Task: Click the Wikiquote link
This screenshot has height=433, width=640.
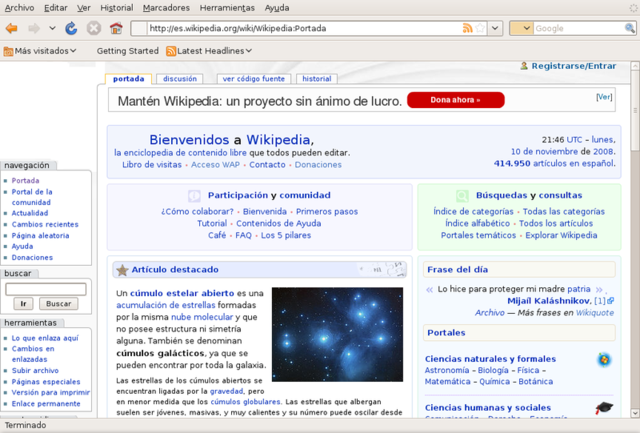Action: (595, 313)
